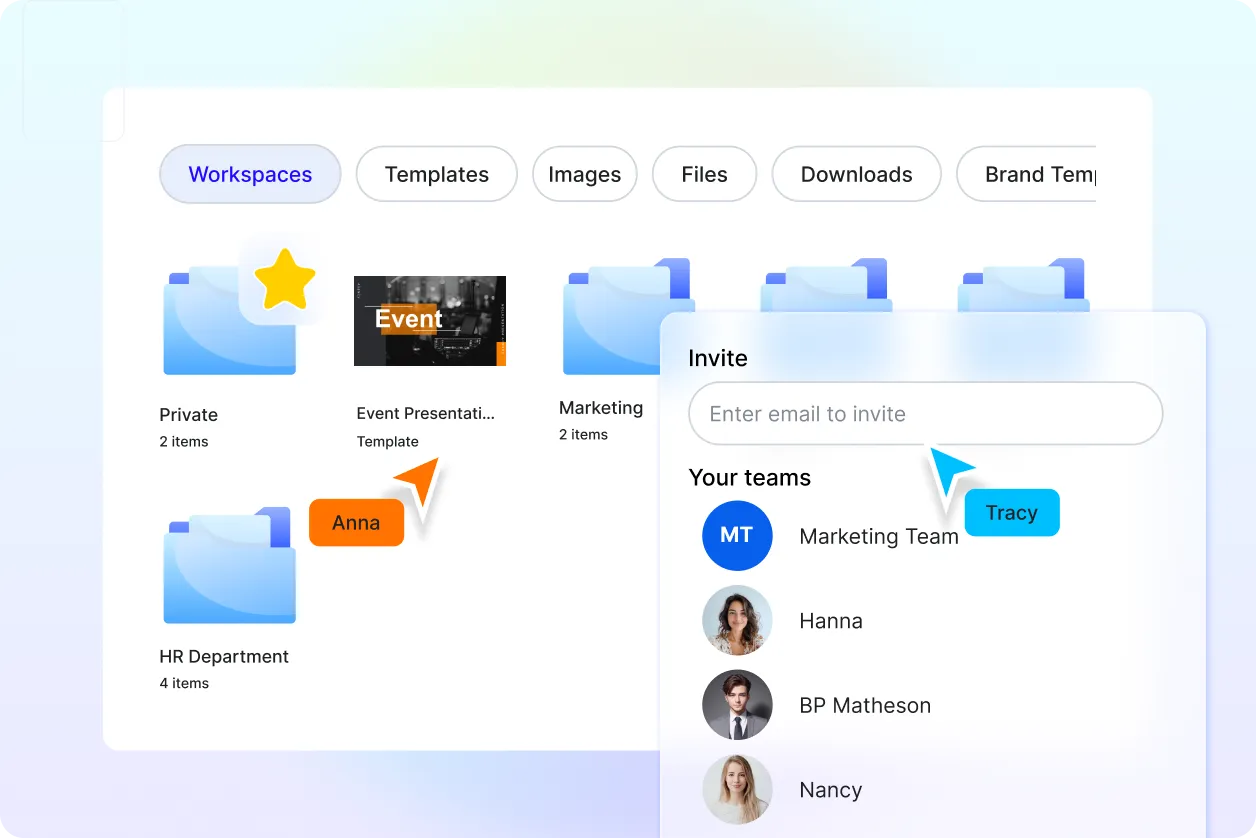Click the Enter email to invite field
The width and height of the screenshot is (1256, 838).
(925, 413)
